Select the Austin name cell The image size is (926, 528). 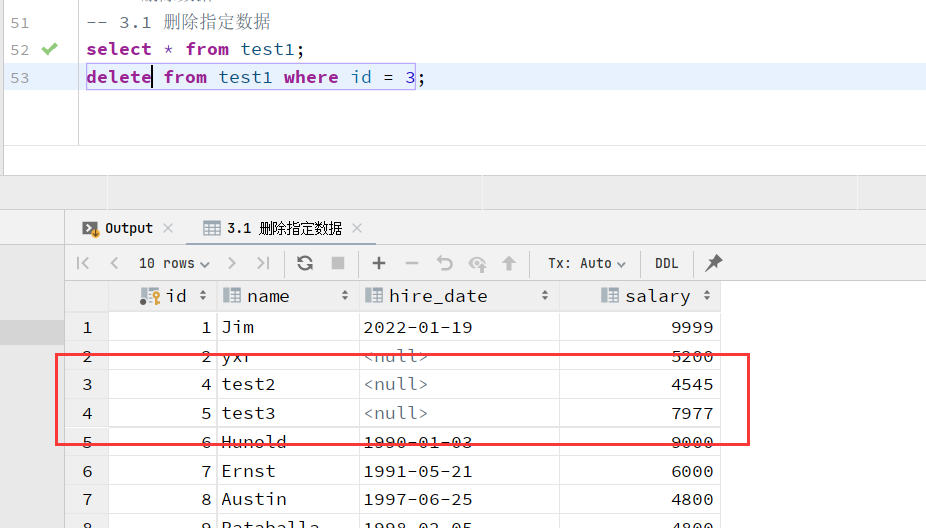(288, 500)
